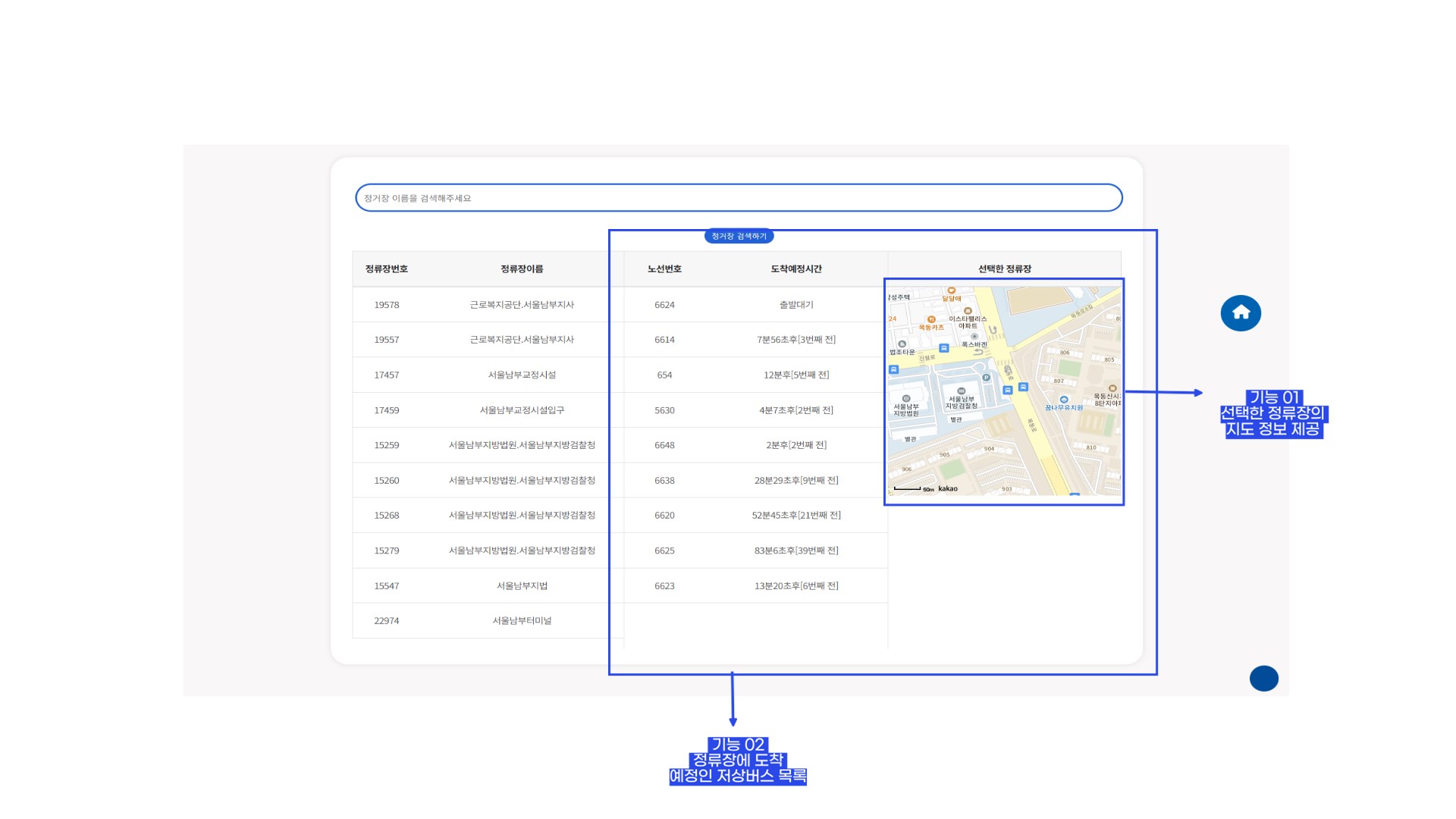Click the 꿈나무유치원 kindergarten marker on map
Viewport: 1456px width, 819px height.
coord(1063,400)
